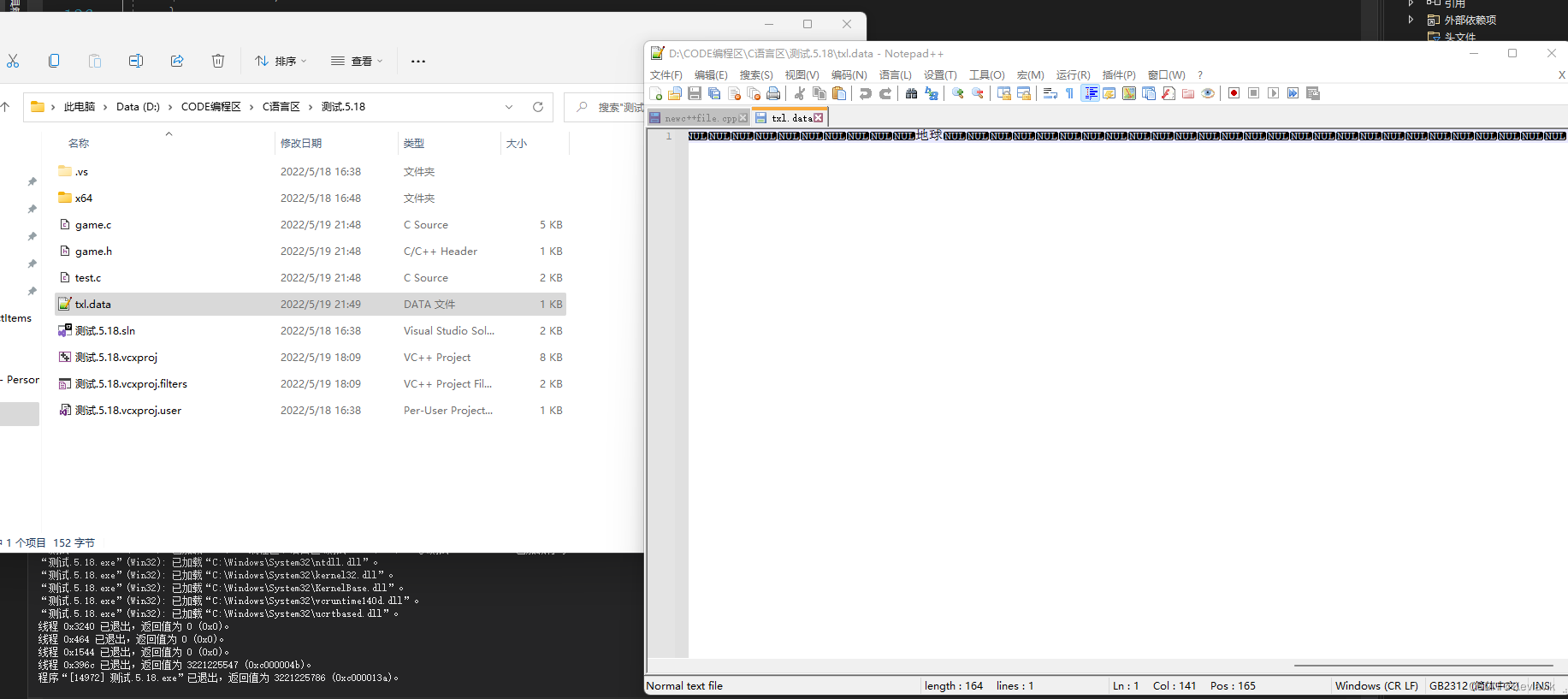Image resolution: width=1568 pixels, height=699 pixels.
Task: Open the 排序 sort dropdown
Action: point(281,61)
